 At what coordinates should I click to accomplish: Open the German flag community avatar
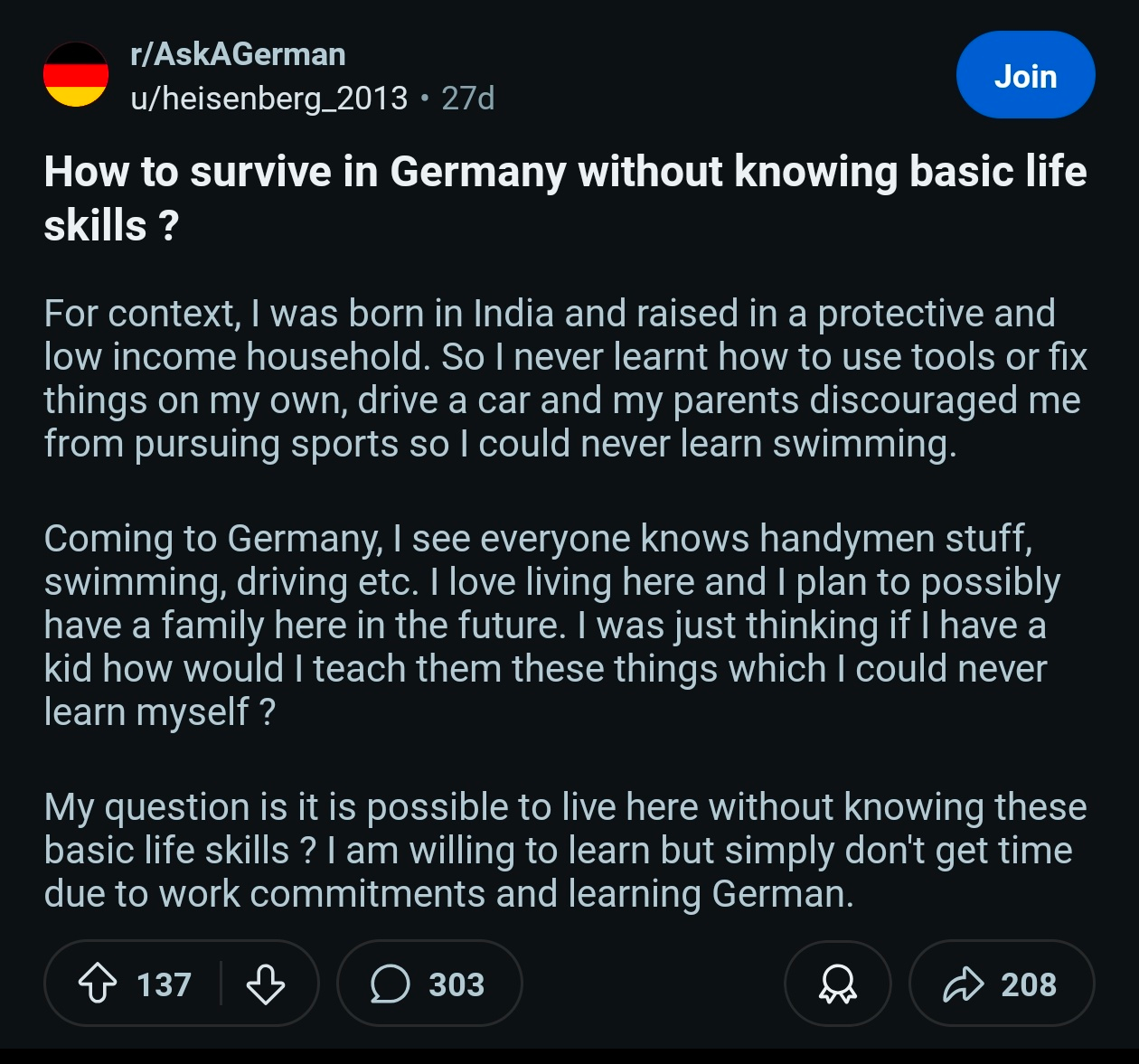point(76,74)
